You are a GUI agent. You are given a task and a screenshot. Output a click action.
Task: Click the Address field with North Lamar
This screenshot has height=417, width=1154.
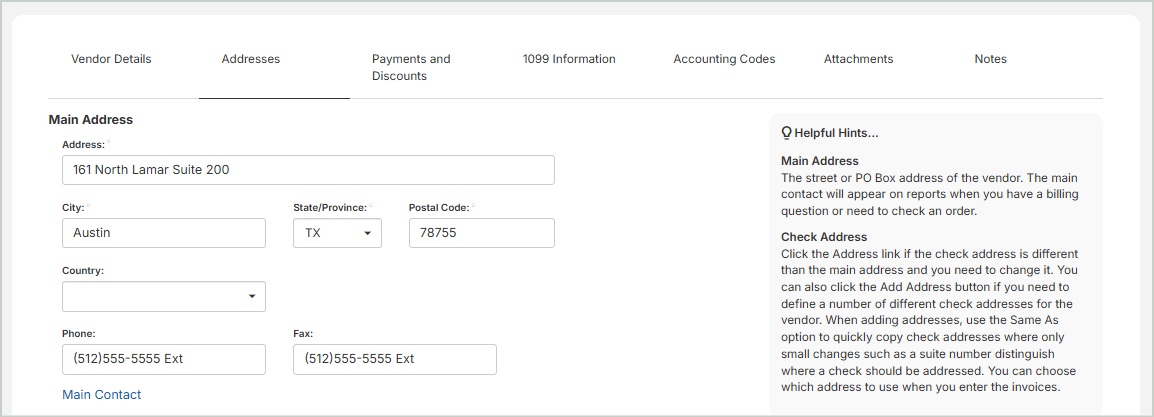click(x=308, y=170)
